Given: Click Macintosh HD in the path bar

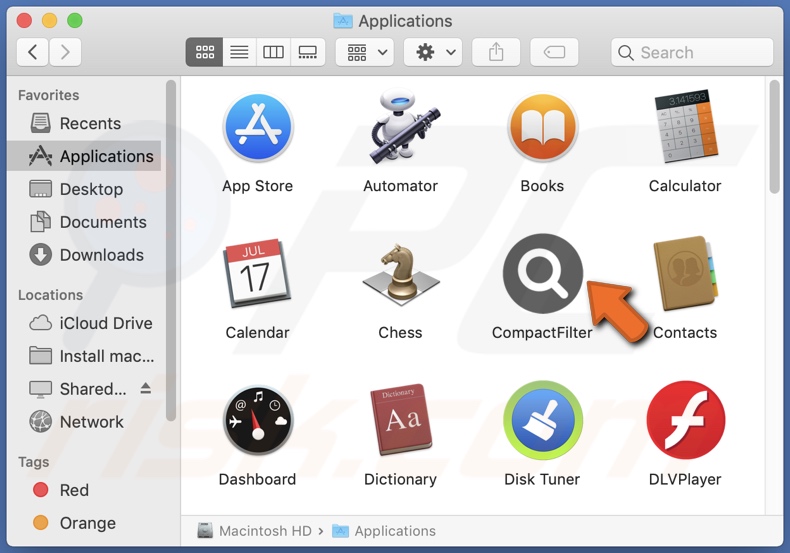Looking at the screenshot, I should point(254,531).
